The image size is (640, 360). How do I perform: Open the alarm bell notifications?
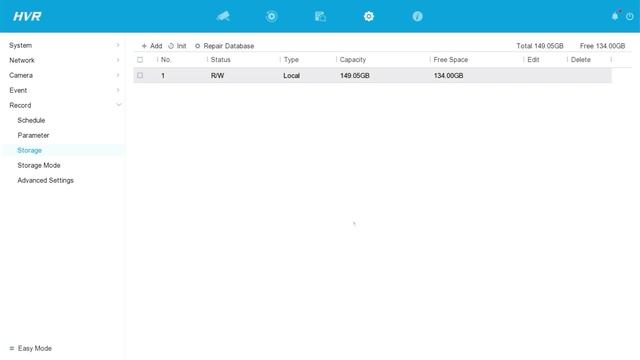615,16
